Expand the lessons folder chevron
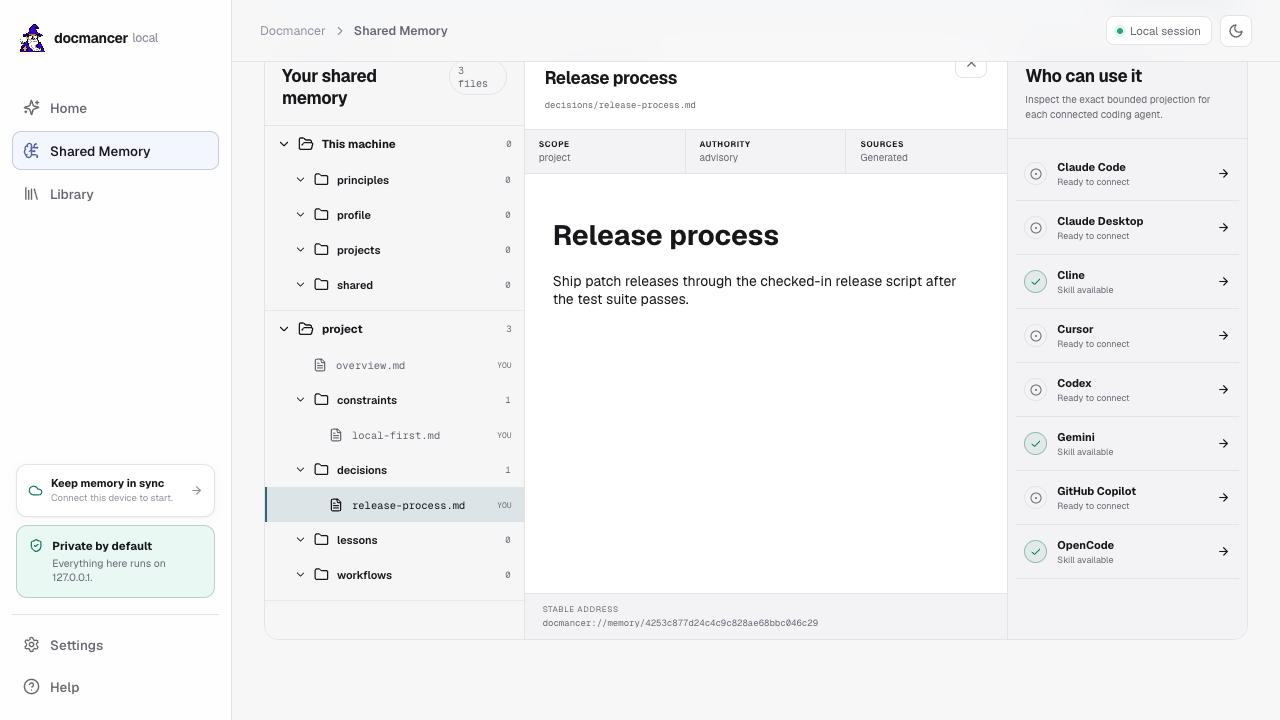Image resolution: width=1280 pixels, height=720 pixels. [x=300, y=540]
